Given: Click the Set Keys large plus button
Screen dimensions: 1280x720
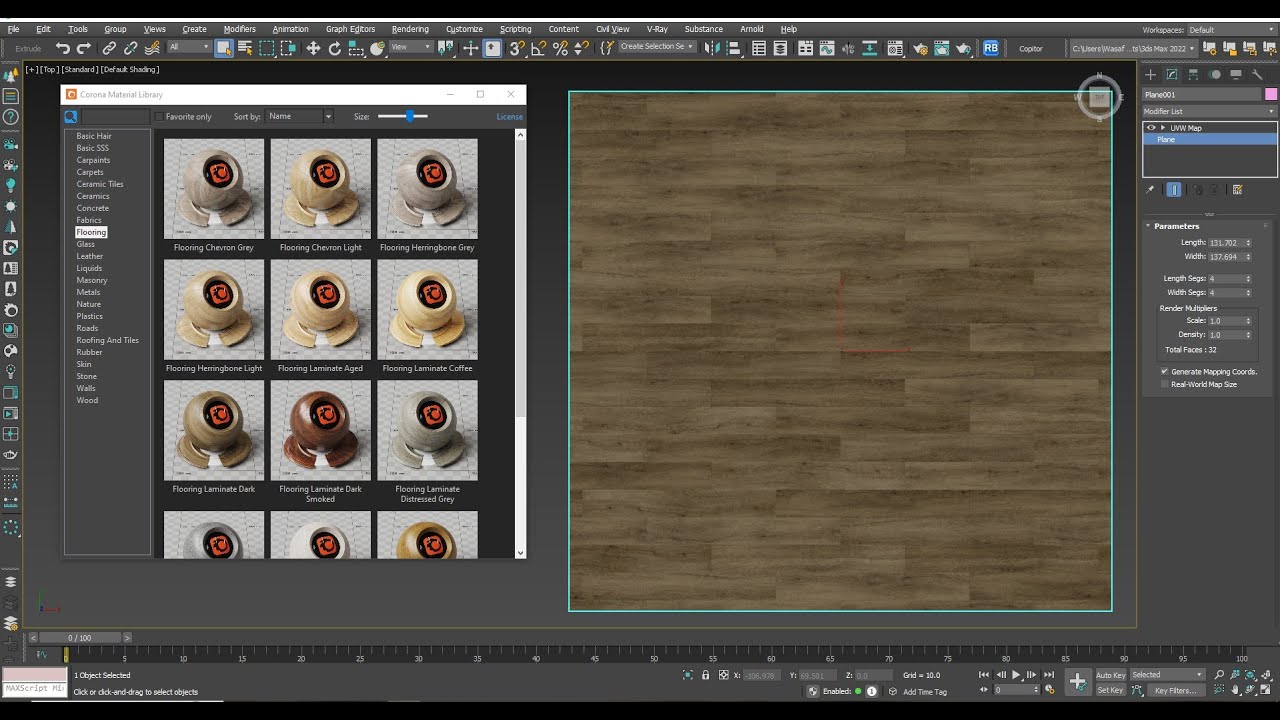Looking at the screenshot, I should (x=1077, y=682).
